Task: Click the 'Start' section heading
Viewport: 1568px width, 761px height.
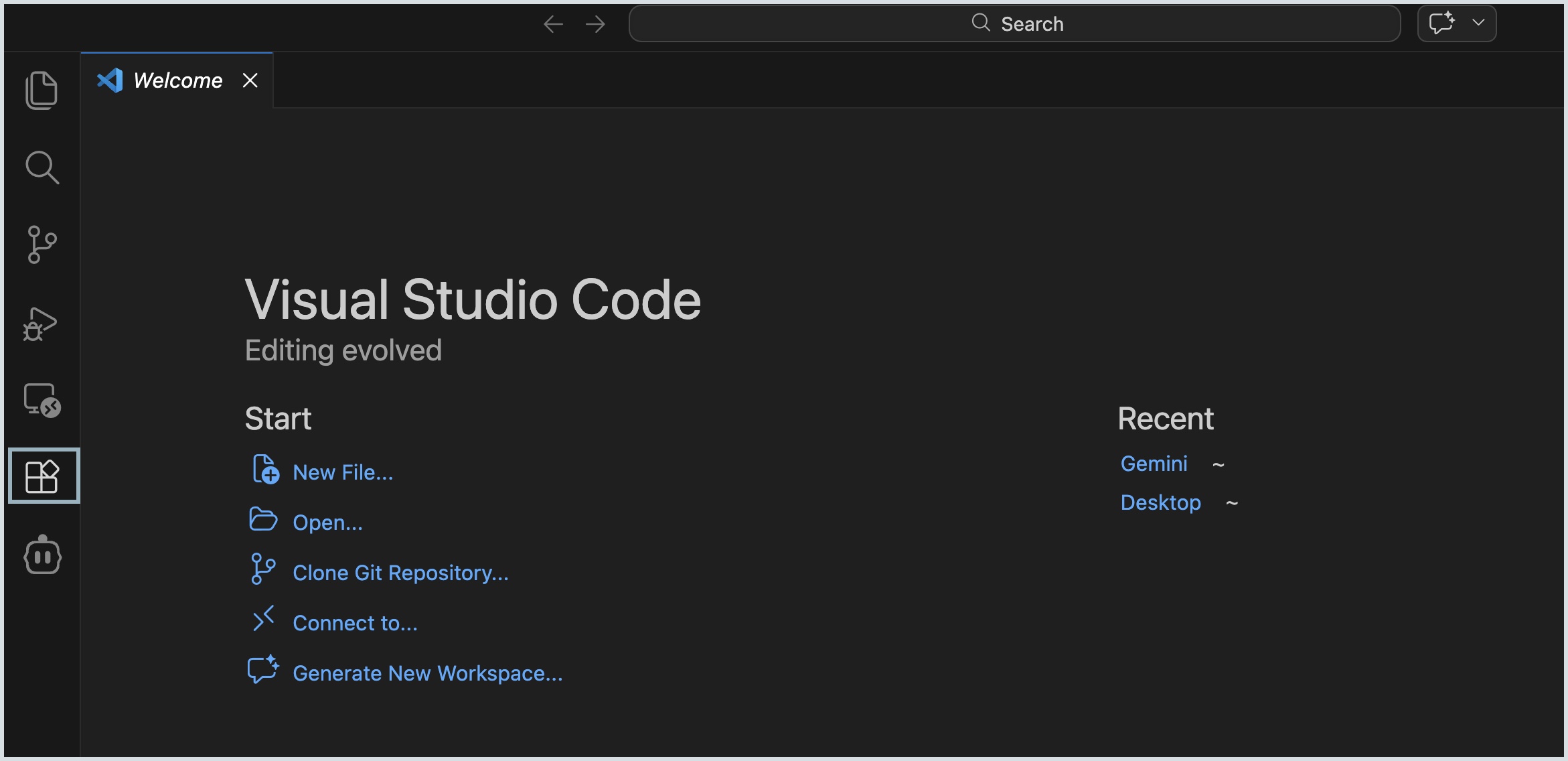Action: coord(278,419)
